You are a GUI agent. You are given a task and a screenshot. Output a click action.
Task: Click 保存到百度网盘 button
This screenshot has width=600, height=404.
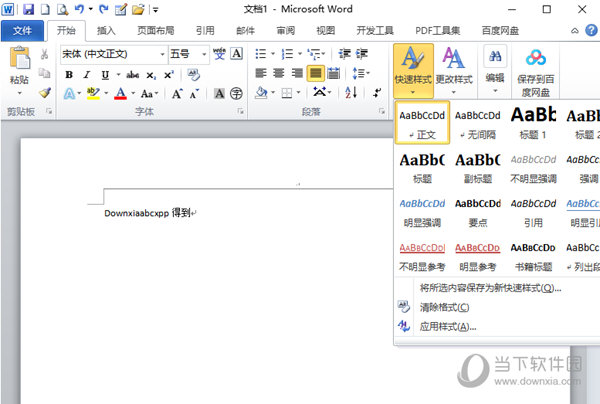[x=536, y=72]
